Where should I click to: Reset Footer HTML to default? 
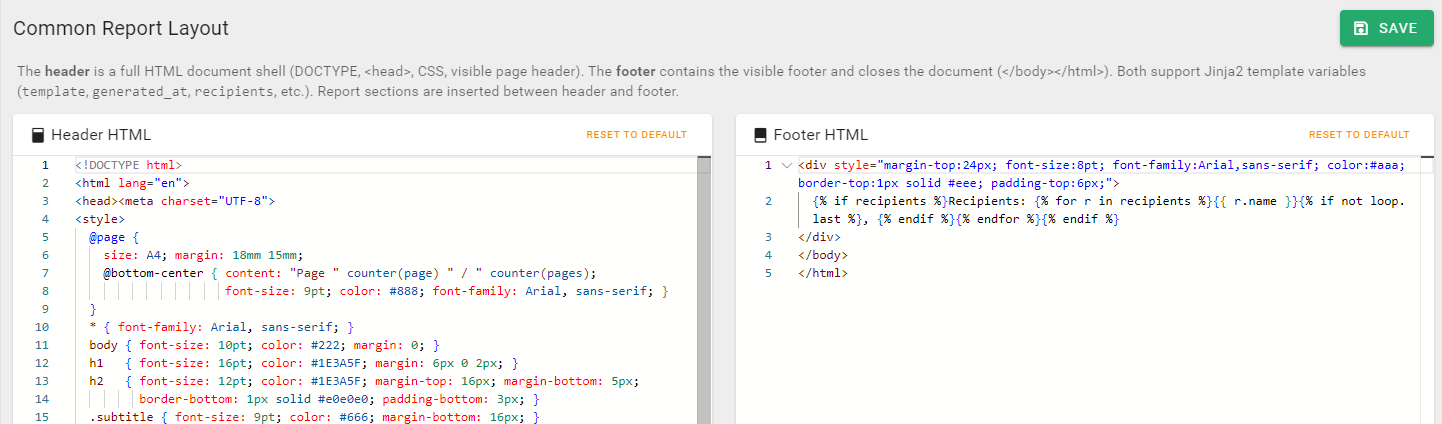[x=1359, y=135]
